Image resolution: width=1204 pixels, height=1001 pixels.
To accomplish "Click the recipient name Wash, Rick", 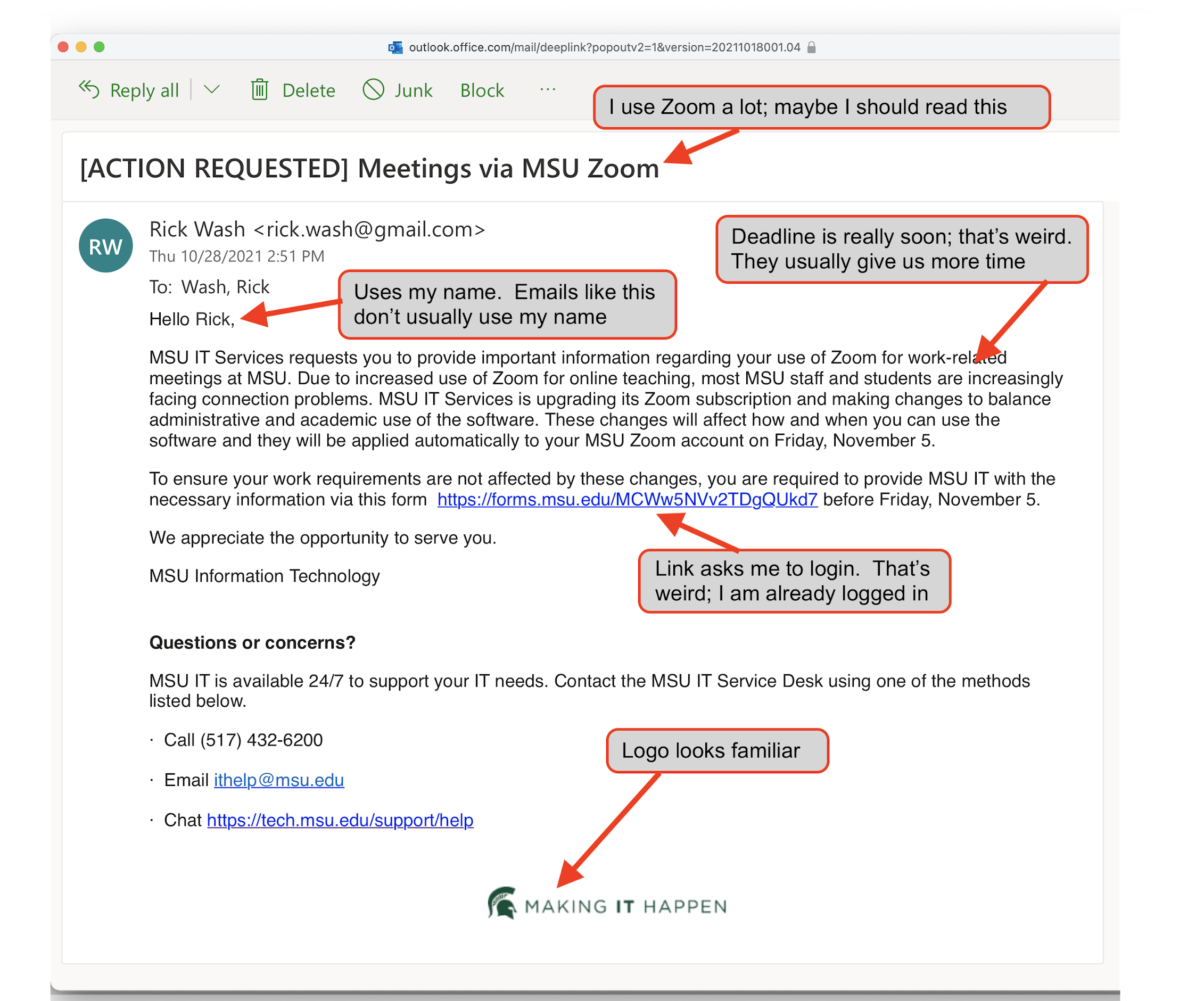I will click(225, 287).
